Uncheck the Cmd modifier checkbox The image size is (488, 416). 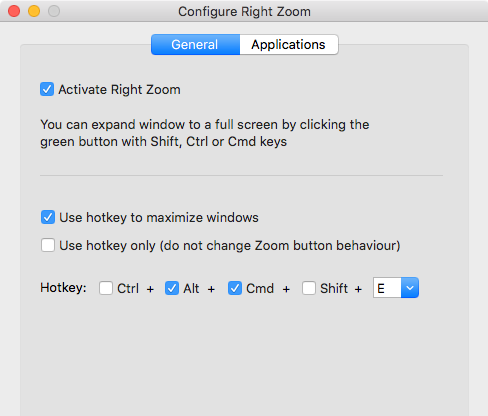click(235, 288)
